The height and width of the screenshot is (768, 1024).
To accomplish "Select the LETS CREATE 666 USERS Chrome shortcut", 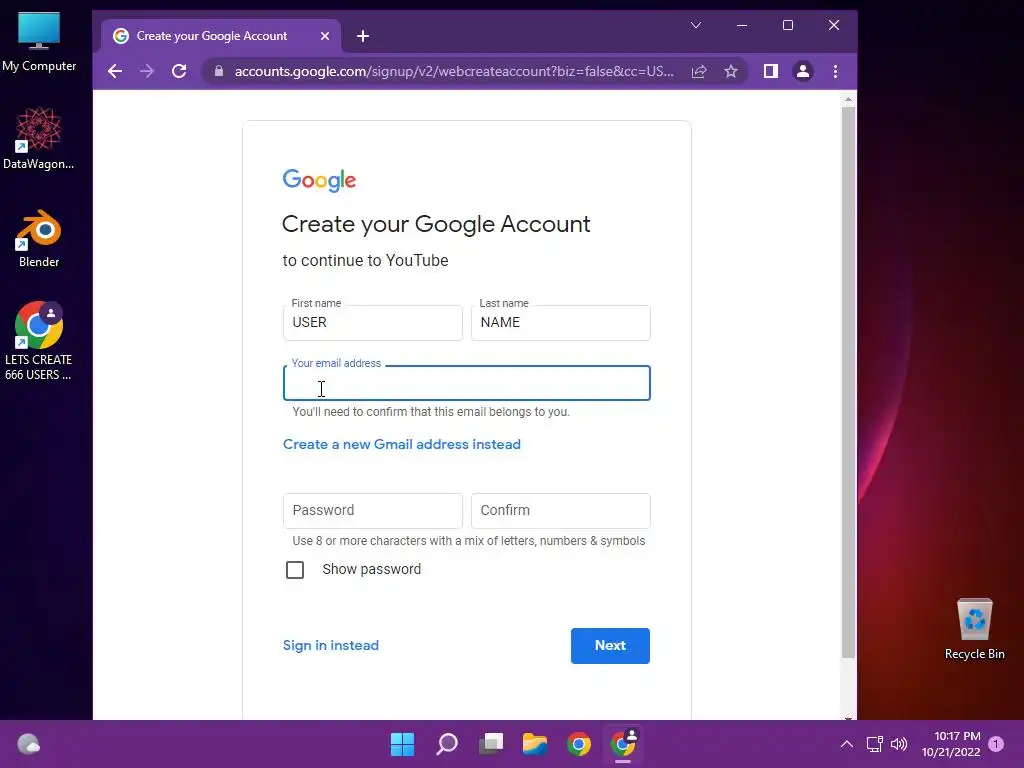I will 39,341.
